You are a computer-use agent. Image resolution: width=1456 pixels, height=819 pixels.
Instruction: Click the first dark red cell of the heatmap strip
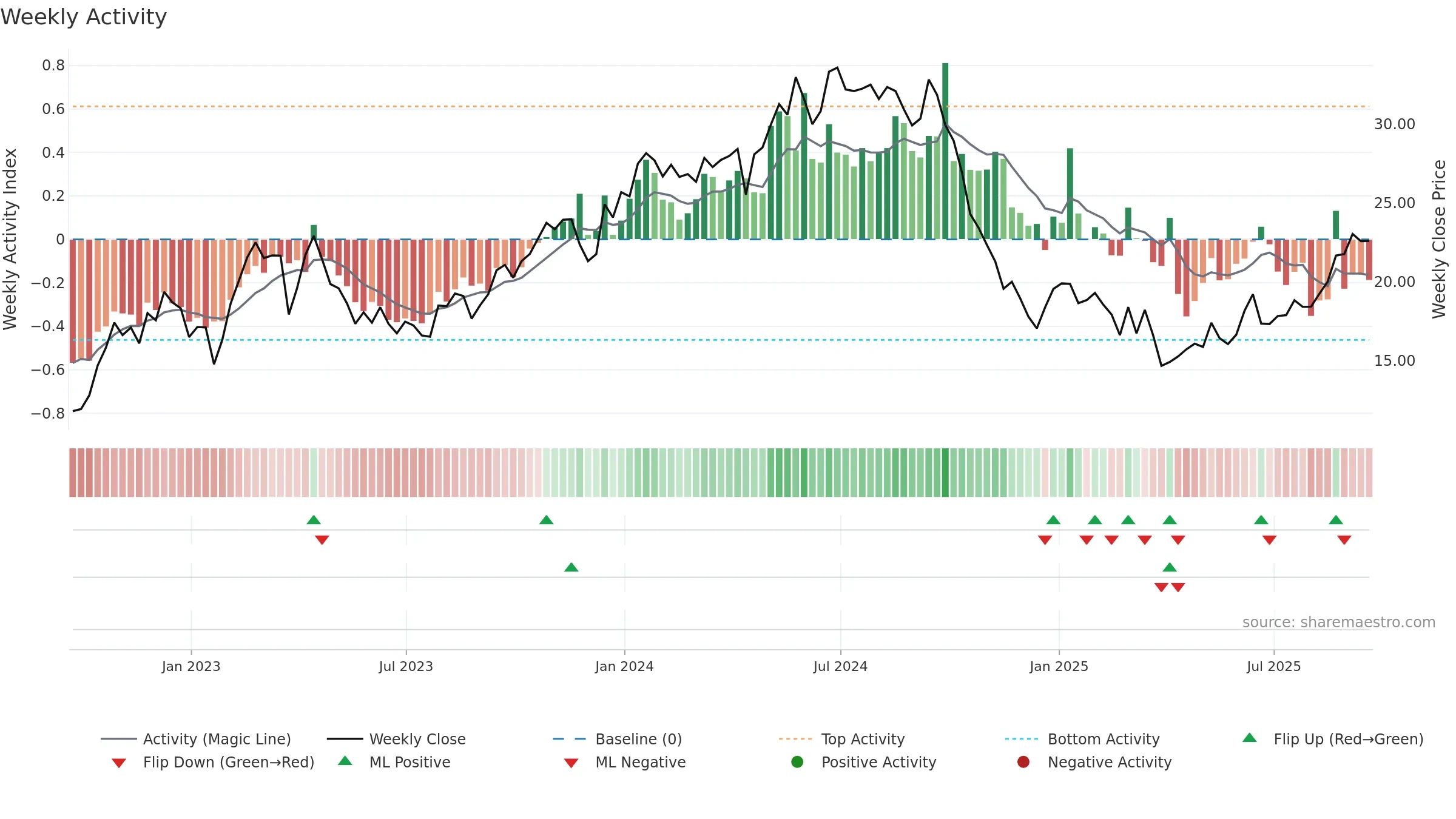[x=73, y=473]
